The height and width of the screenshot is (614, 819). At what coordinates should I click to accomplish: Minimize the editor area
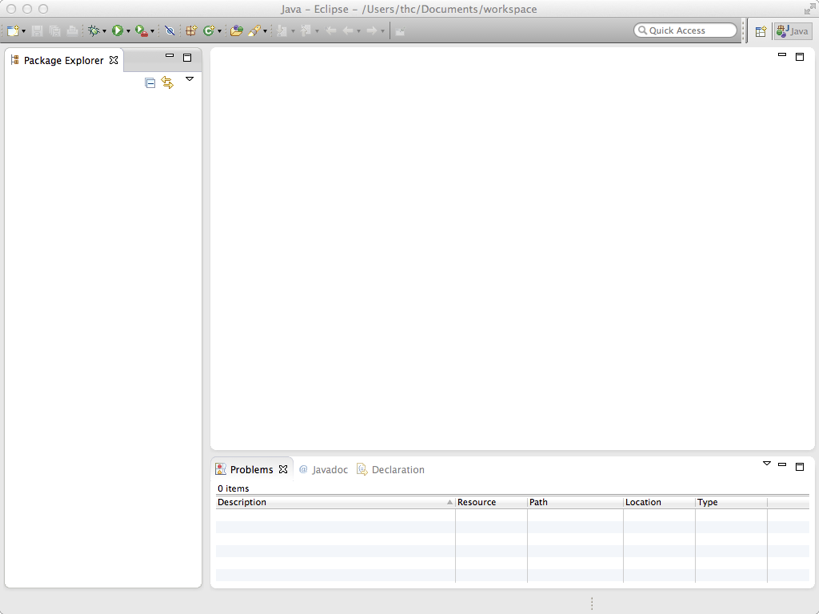[782, 54]
